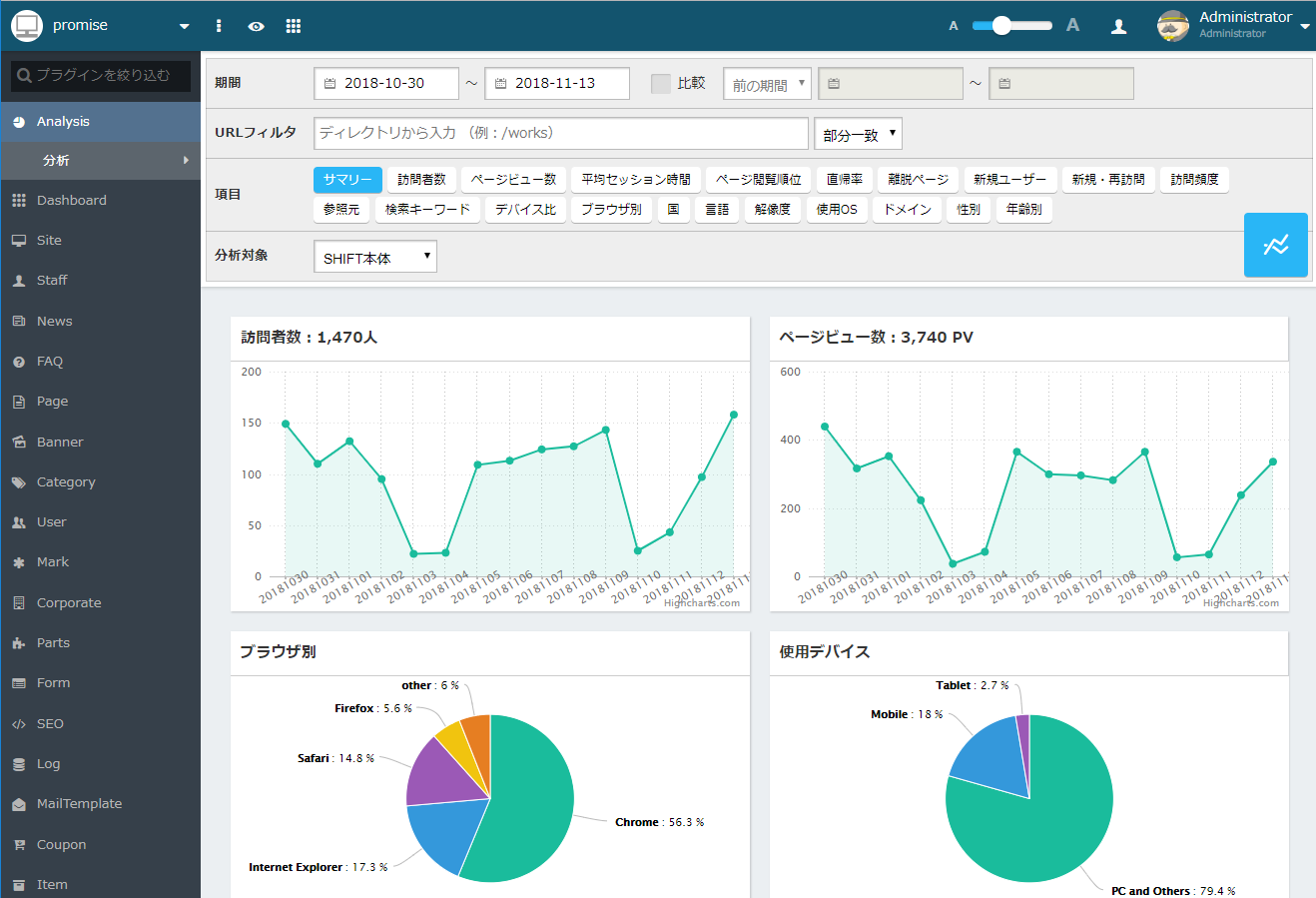Open the Item menu in sidebar
Image resolution: width=1316 pixels, height=898 pixels.
100,884
